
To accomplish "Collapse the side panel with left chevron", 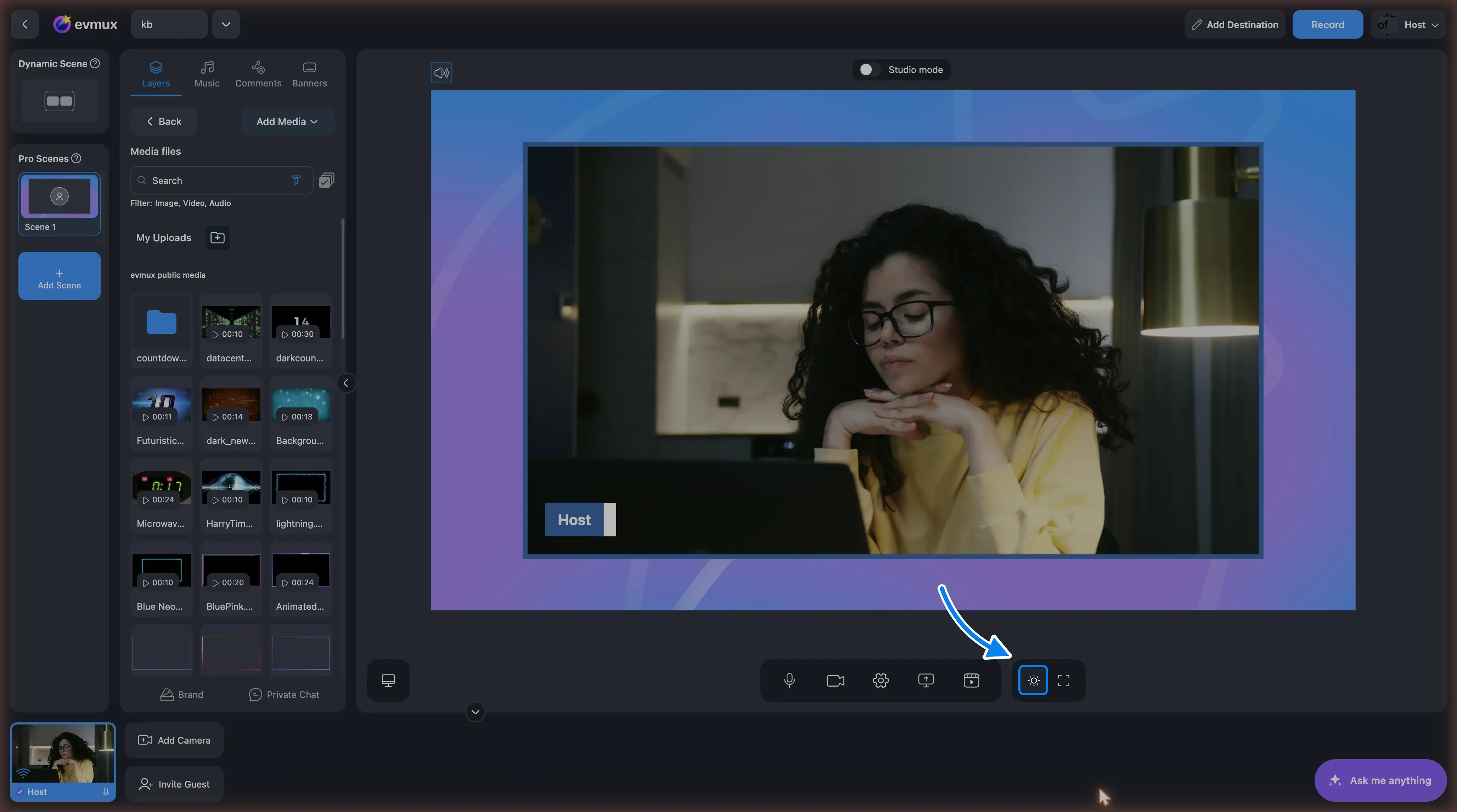I will pos(345,383).
